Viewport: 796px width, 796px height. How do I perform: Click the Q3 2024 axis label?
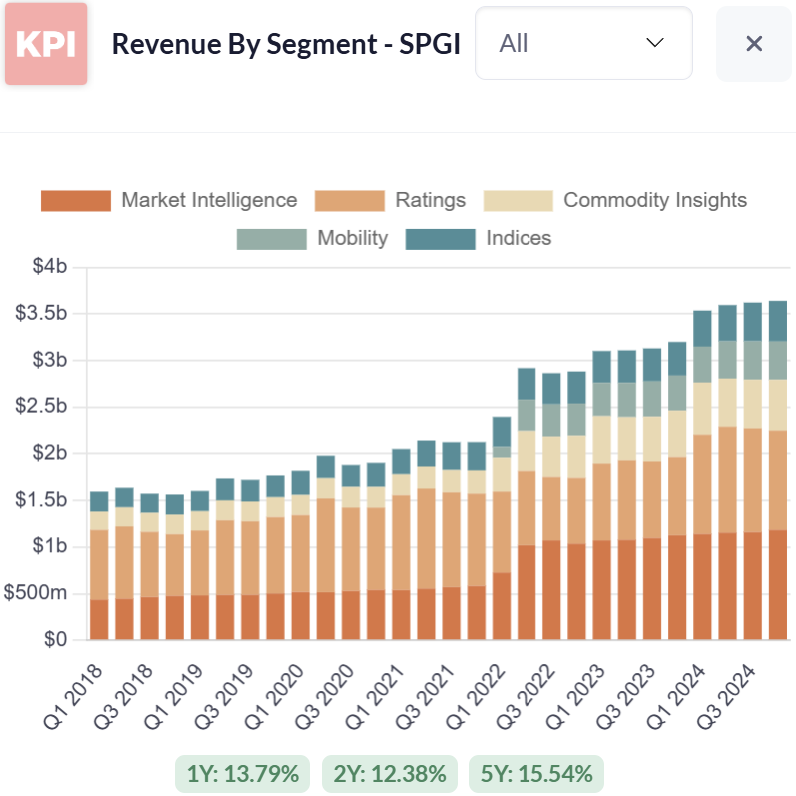click(x=726, y=696)
